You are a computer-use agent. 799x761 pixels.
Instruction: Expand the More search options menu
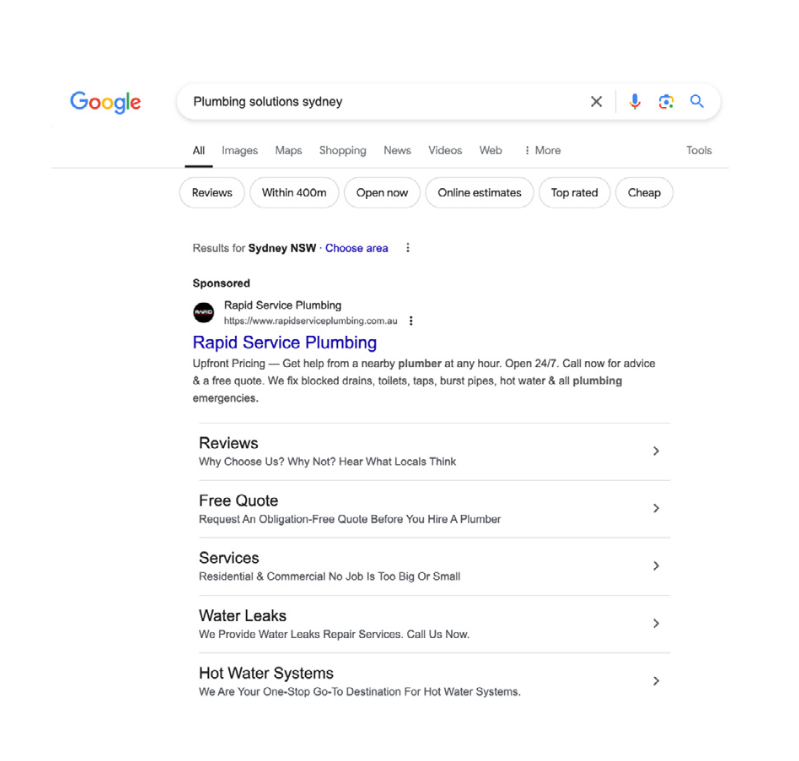(x=543, y=150)
